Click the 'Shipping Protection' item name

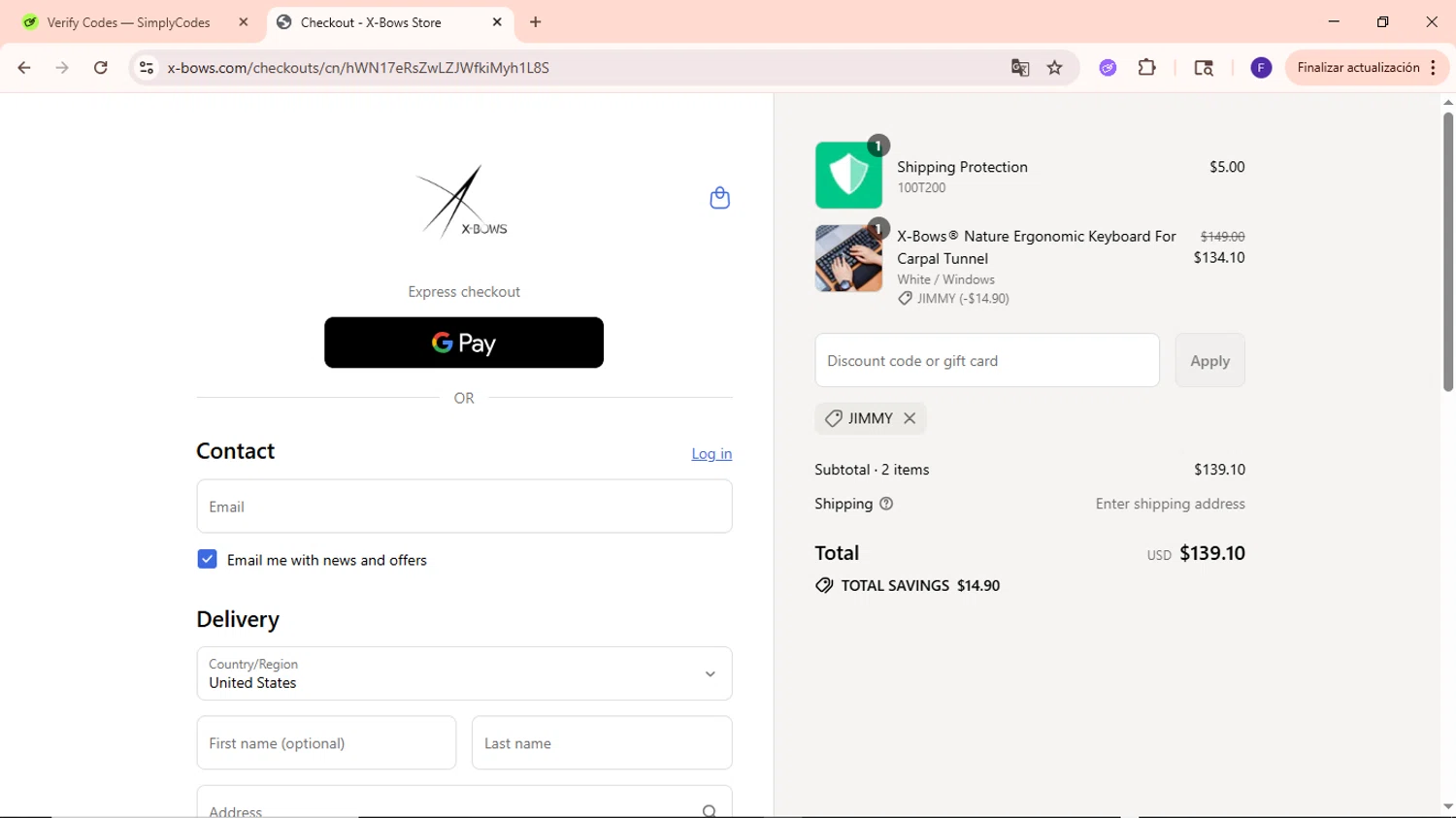tap(962, 167)
